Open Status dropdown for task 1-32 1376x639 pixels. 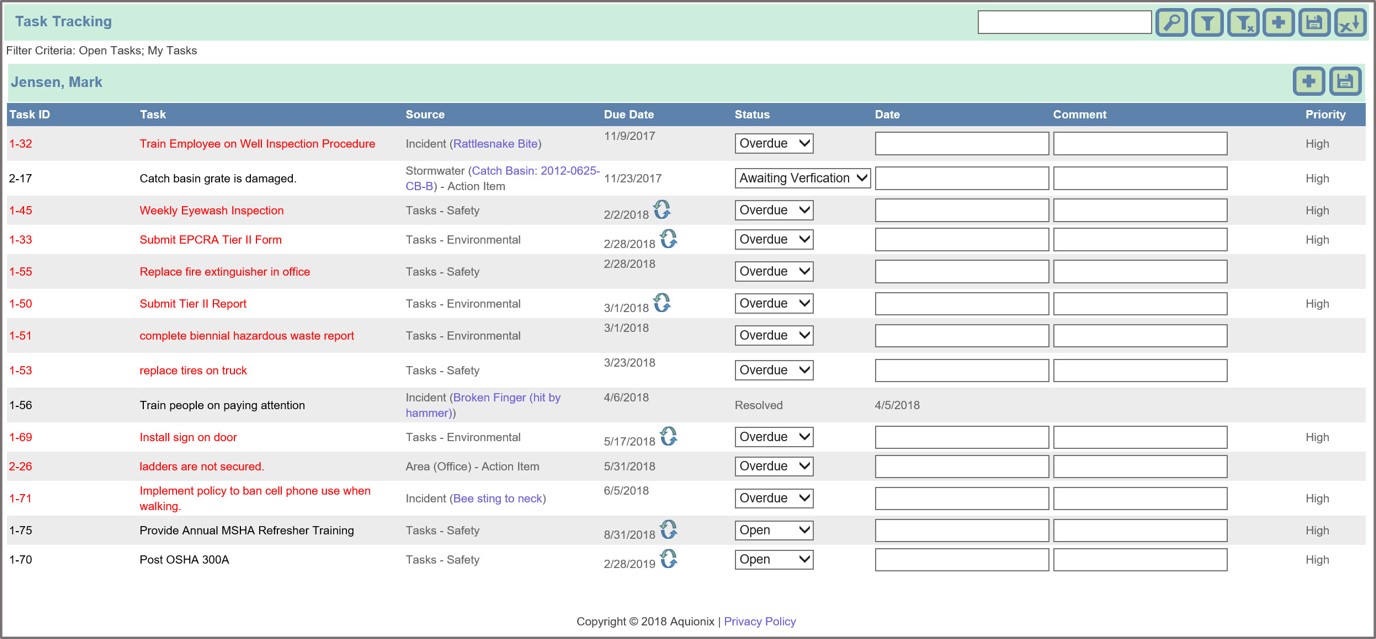point(774,143)
